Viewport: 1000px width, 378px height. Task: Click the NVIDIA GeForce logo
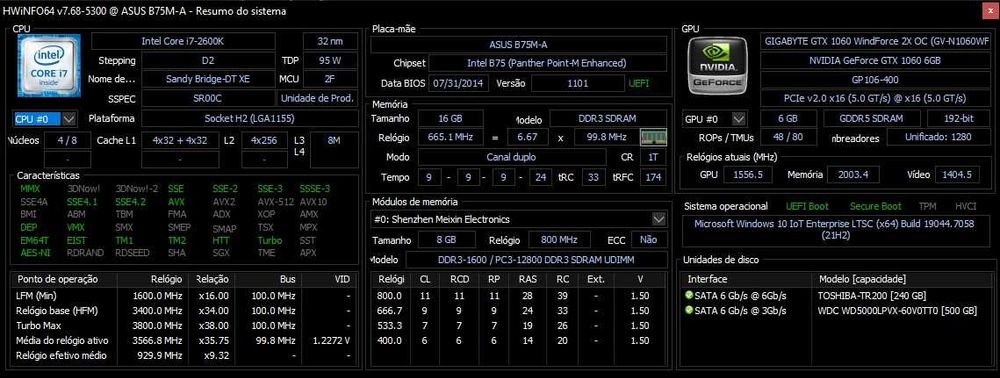pyautogui.click(x=718, y=66)
